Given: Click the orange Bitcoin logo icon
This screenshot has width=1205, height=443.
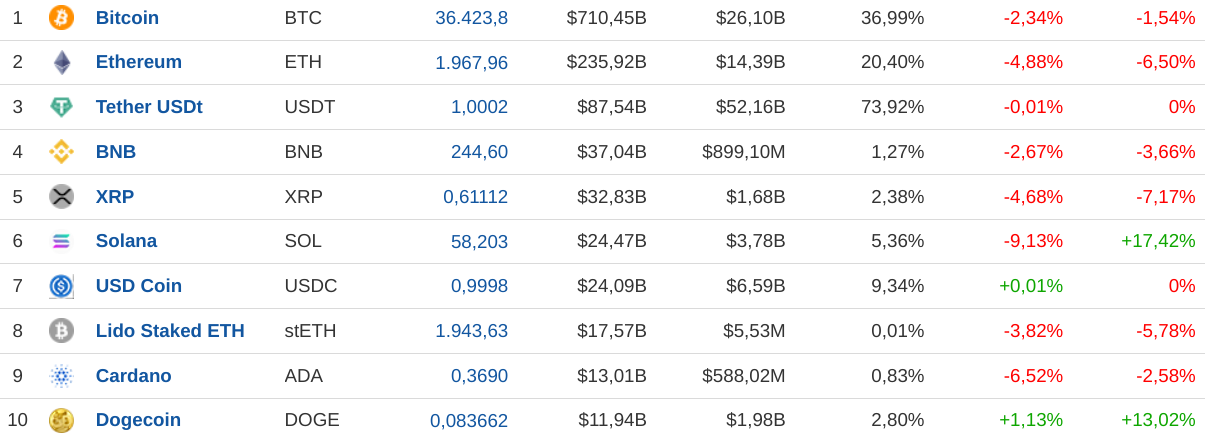Looking at the screenshot, I should pos(61,17).
